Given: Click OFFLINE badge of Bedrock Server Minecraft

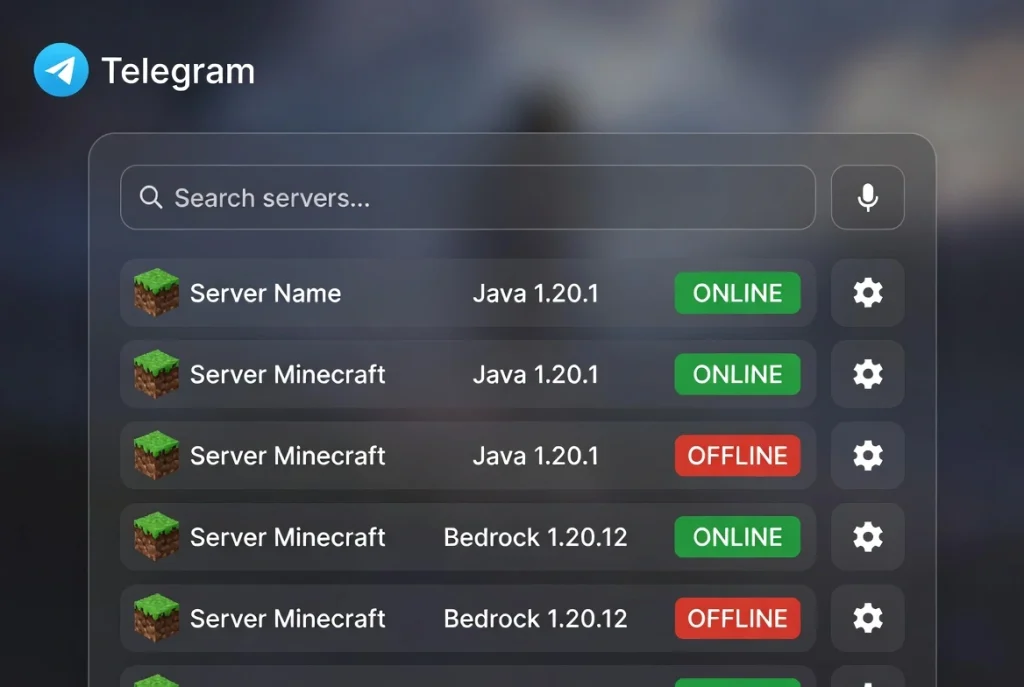Looking at the screenshot, I should (737, 618).
